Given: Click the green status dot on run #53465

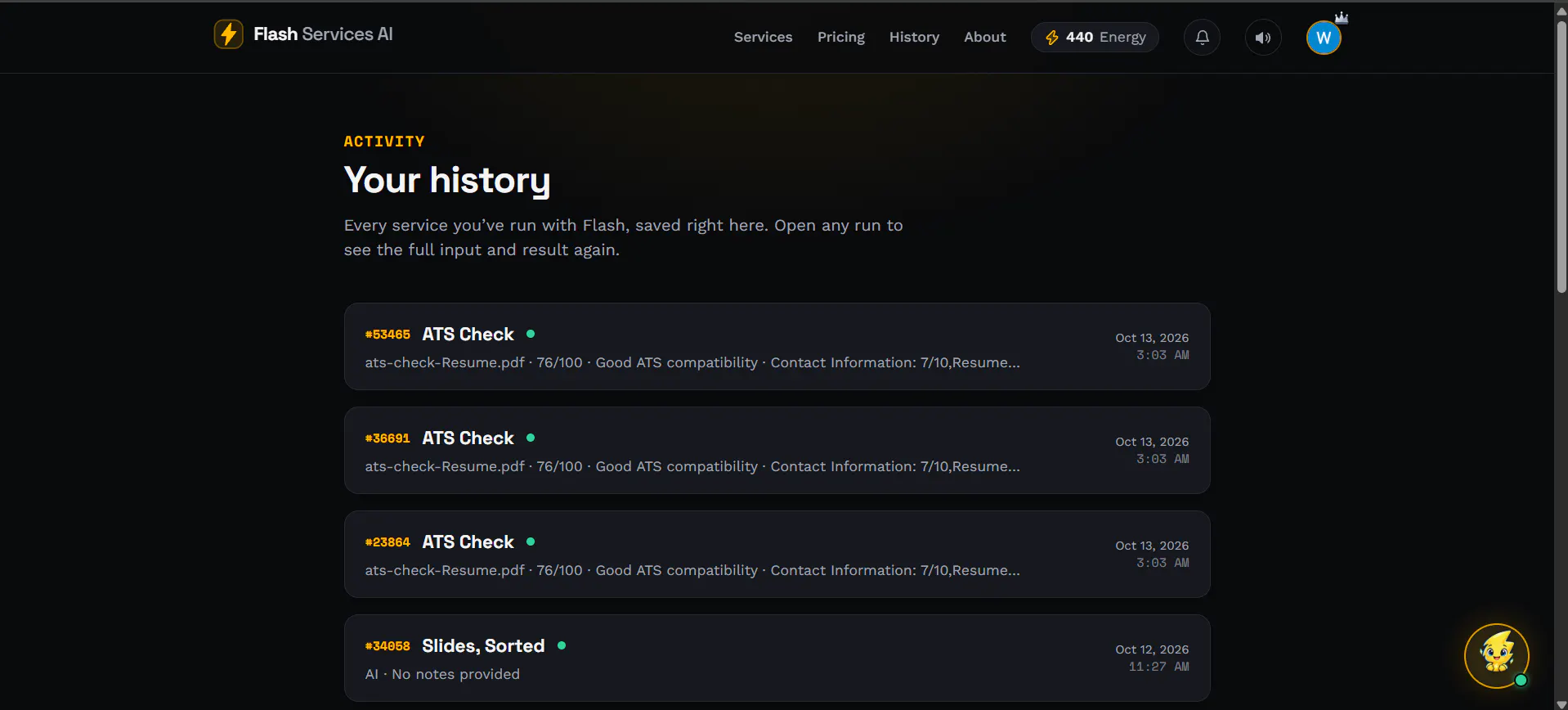Looking at the screenshot, I should click(x=531, y=334).
